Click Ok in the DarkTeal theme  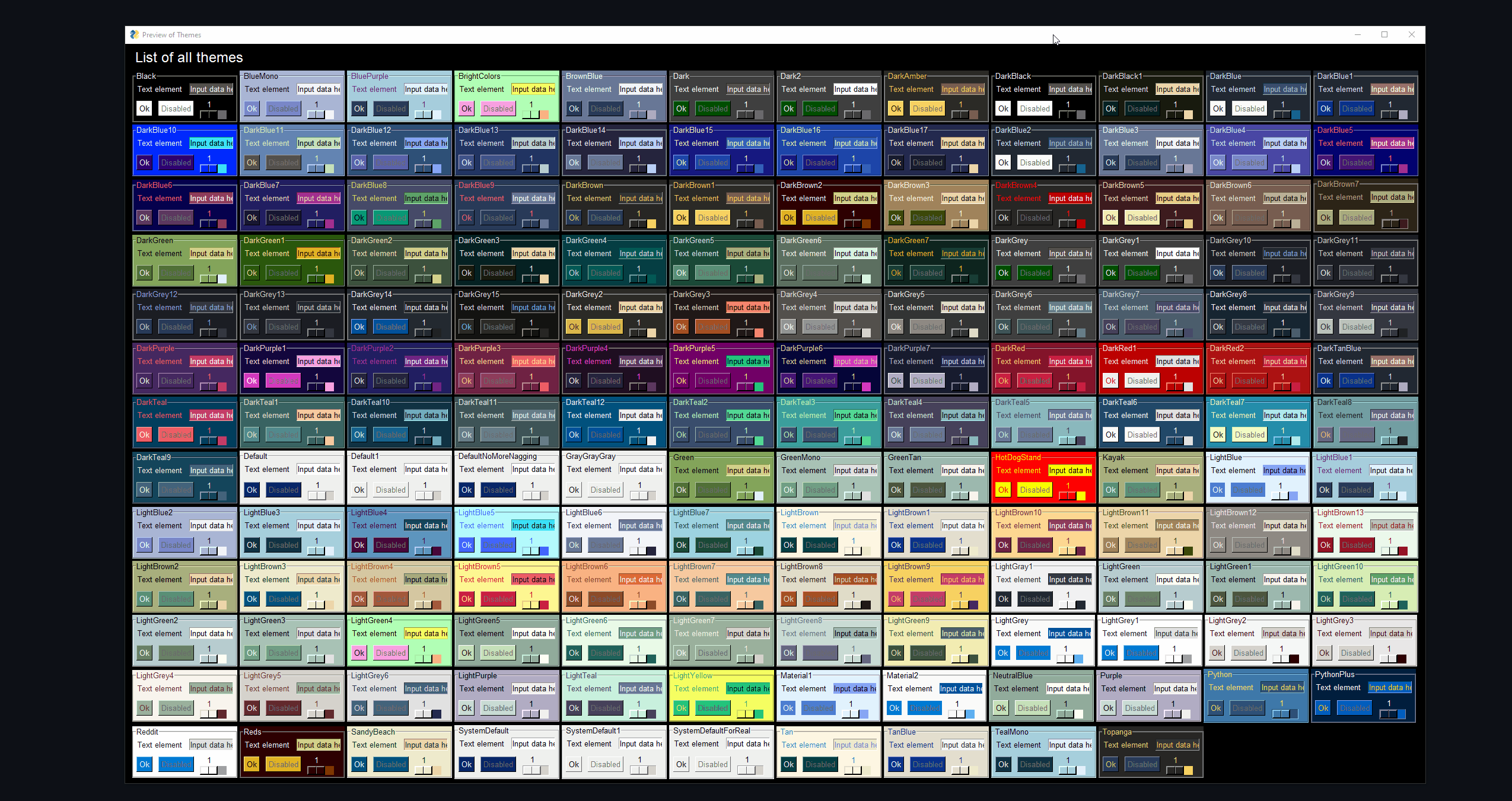pos(144,435)
